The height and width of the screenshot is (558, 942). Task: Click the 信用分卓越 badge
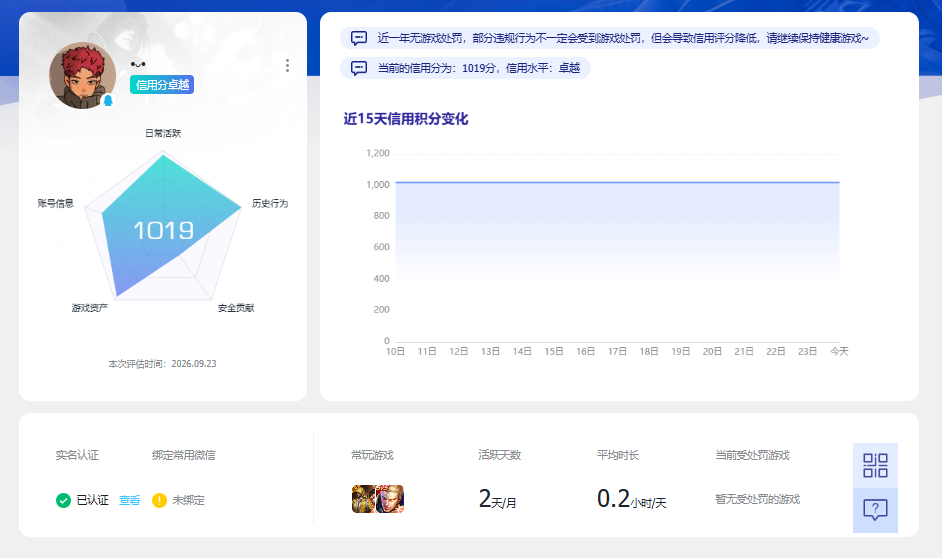[162, 85]
